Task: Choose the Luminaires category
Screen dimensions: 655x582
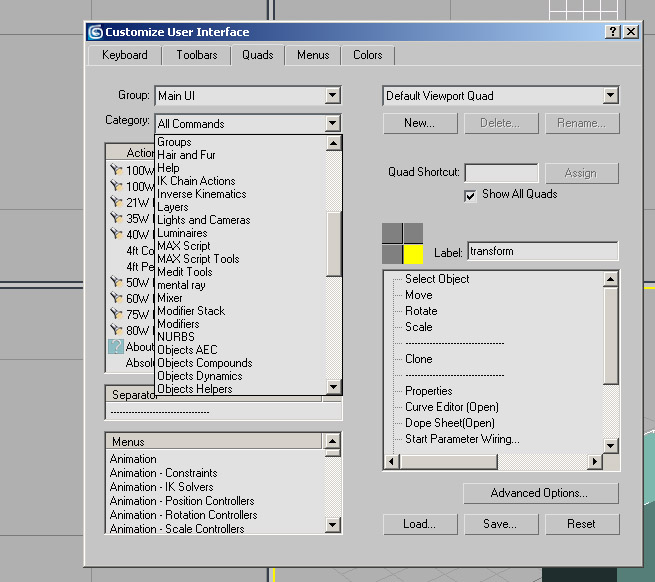Action: coord(241,233)
